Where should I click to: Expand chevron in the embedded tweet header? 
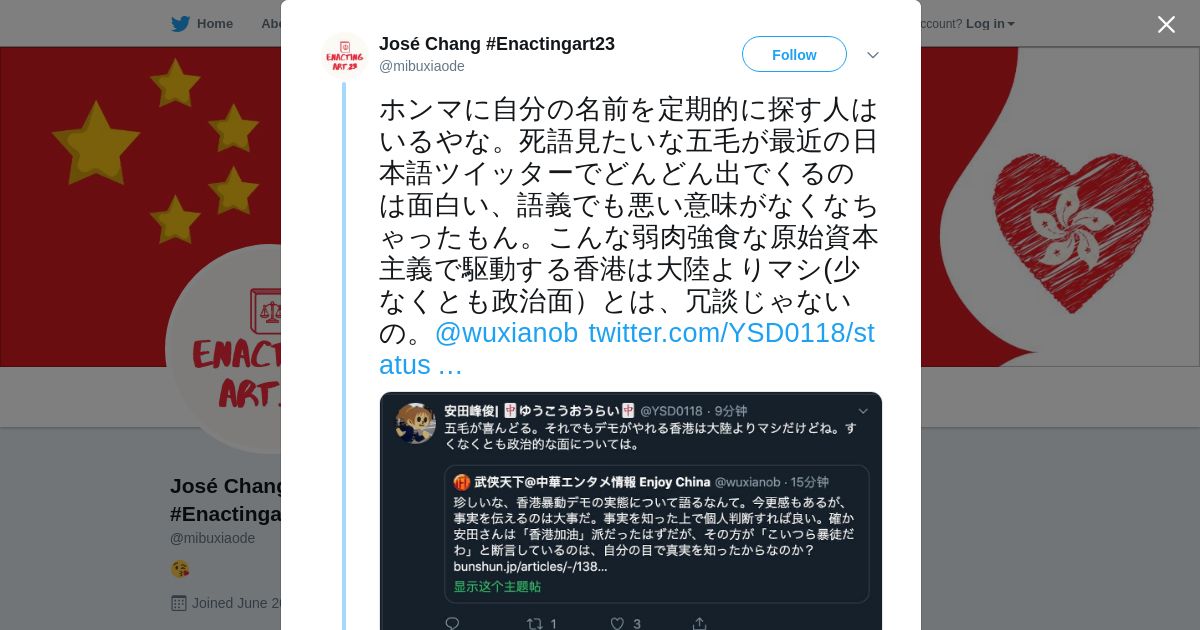[863, 411]
